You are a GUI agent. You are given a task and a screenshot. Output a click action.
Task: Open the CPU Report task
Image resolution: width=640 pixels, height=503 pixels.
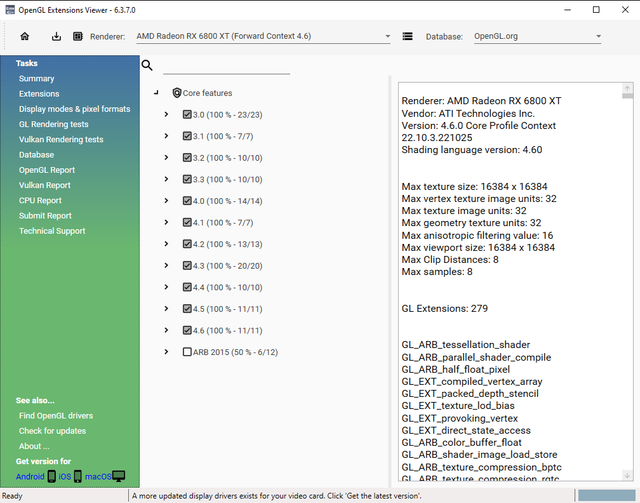[40, 200]
